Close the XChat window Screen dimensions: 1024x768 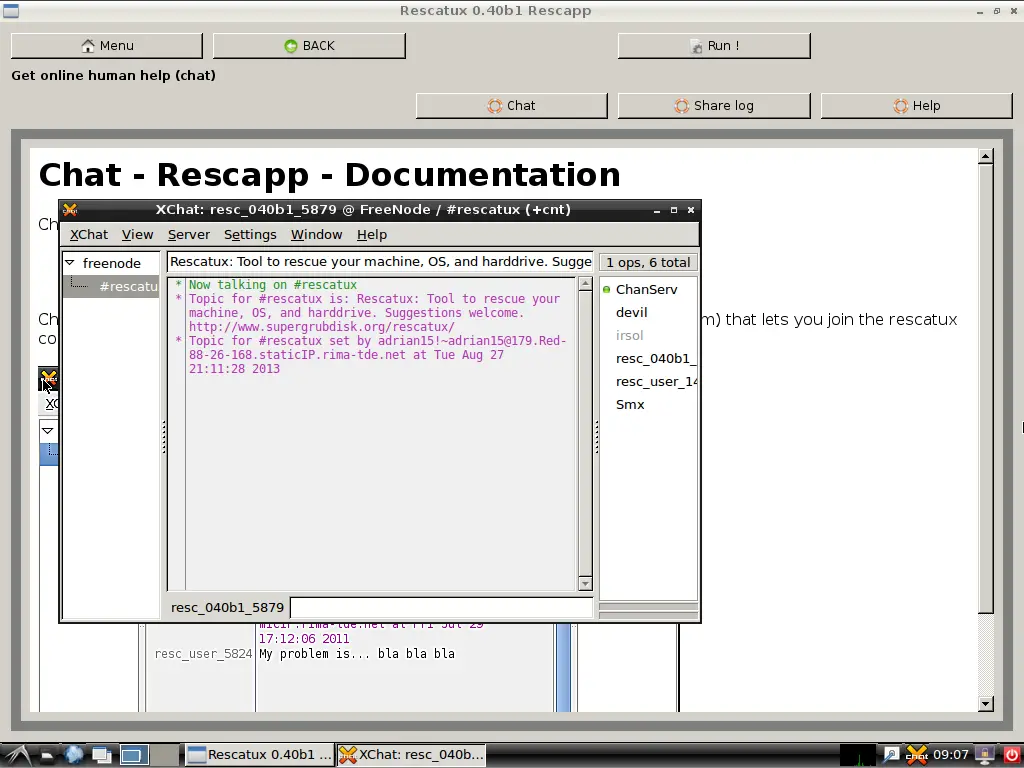[691, 210]
